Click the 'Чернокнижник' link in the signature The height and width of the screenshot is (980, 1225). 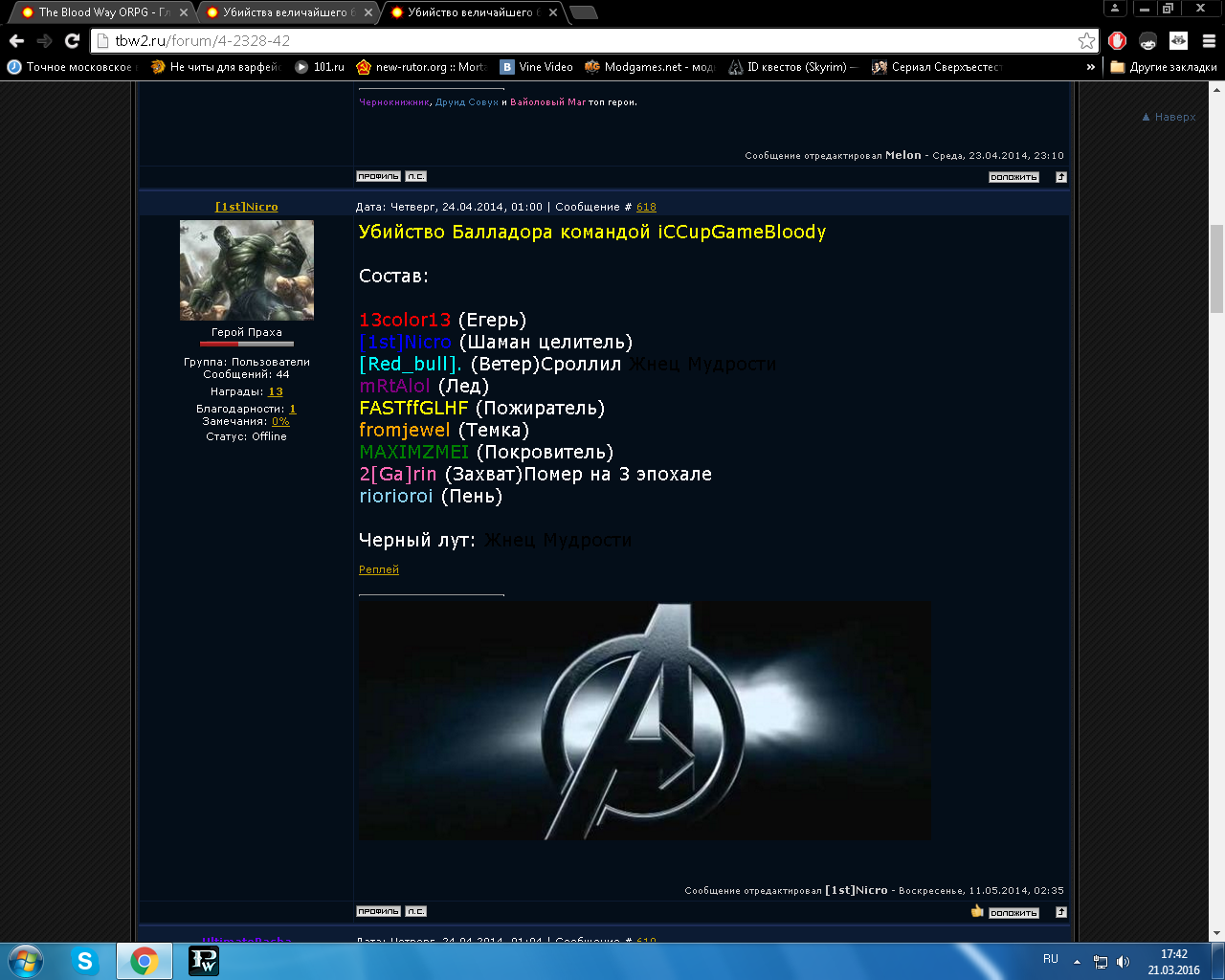pos(394,102)
